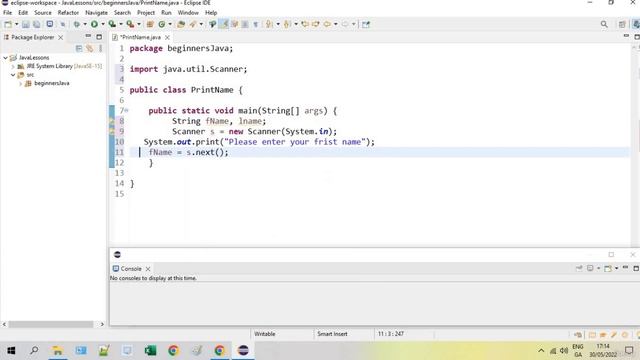Click the magnifier Access search icon
The image size is (640, 360).
tap(604, 24)
